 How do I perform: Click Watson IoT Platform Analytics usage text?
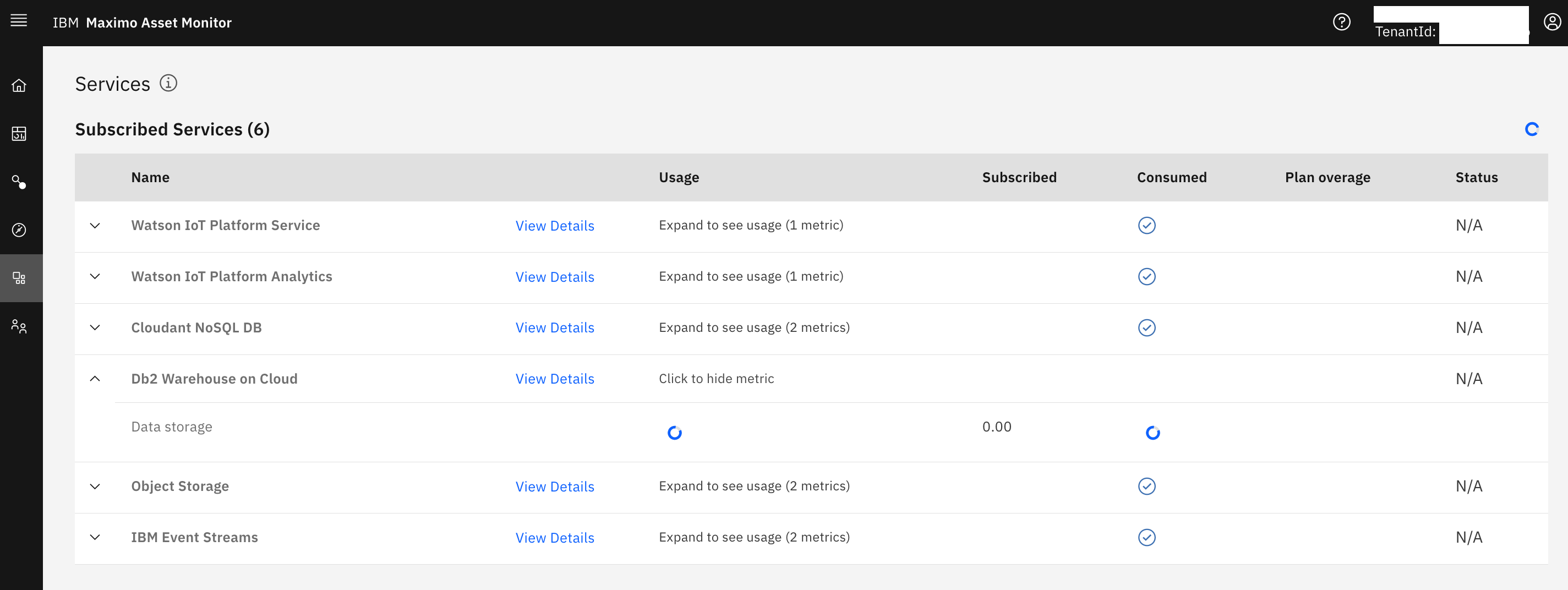751,276
